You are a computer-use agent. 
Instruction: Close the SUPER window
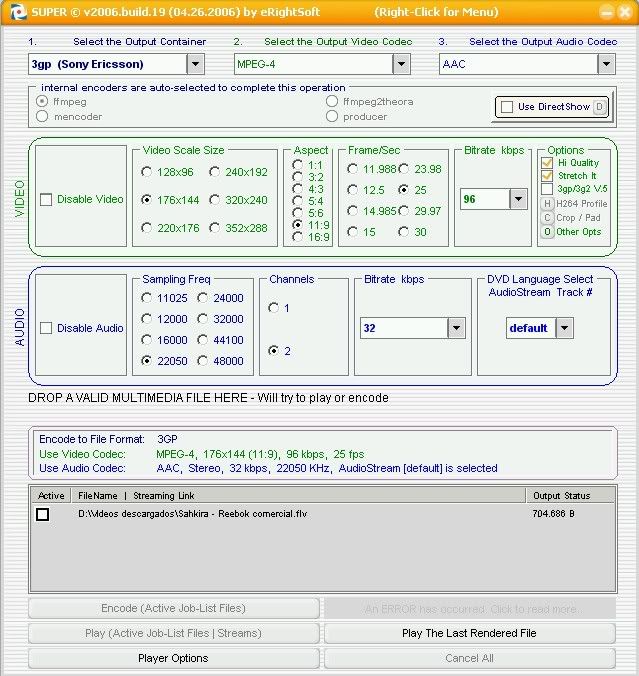pyautogui.click(x=624, y=12)
